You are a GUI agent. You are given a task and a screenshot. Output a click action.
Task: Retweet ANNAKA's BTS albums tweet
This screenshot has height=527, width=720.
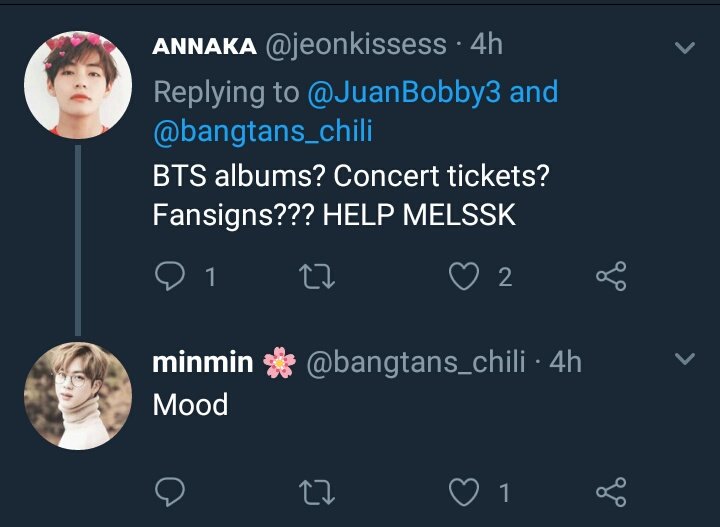coord(317,276)
